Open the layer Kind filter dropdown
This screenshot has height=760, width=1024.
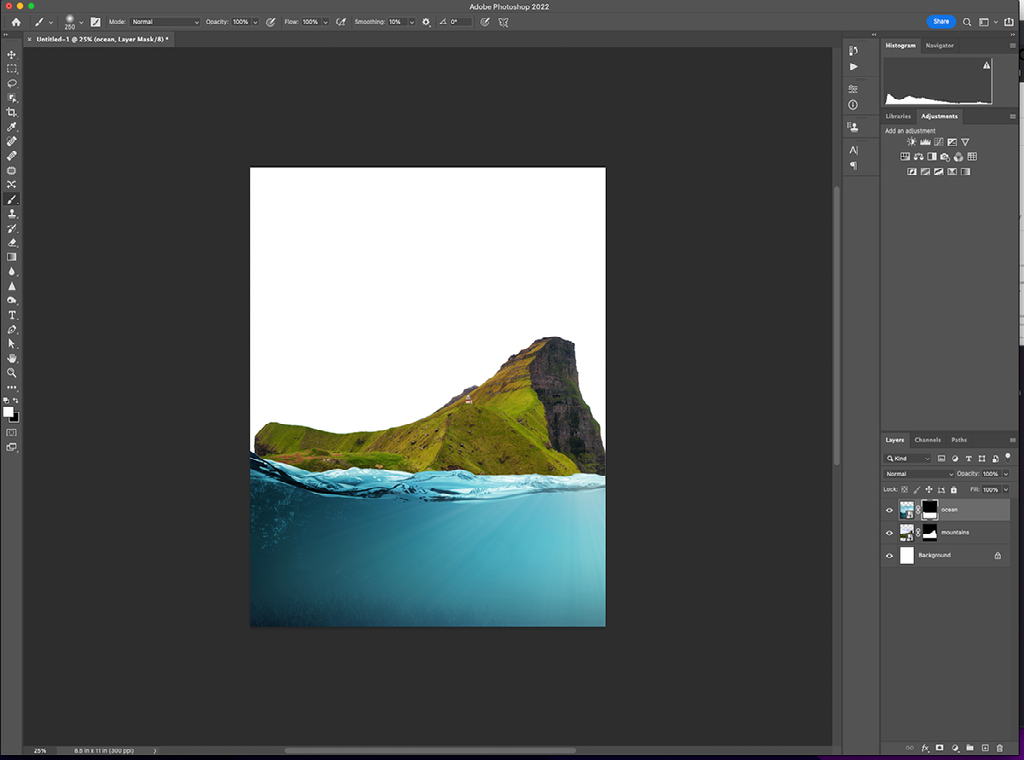(908, 458)
